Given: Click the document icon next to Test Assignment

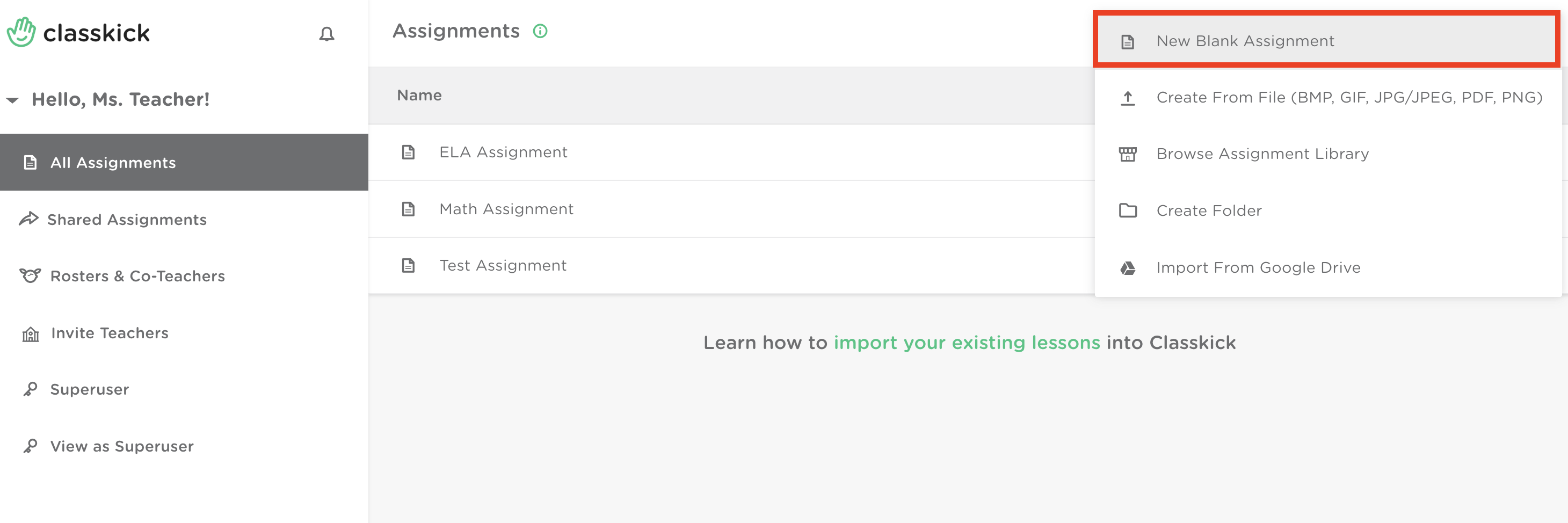Looking at the screenshot, I should 409,265.
